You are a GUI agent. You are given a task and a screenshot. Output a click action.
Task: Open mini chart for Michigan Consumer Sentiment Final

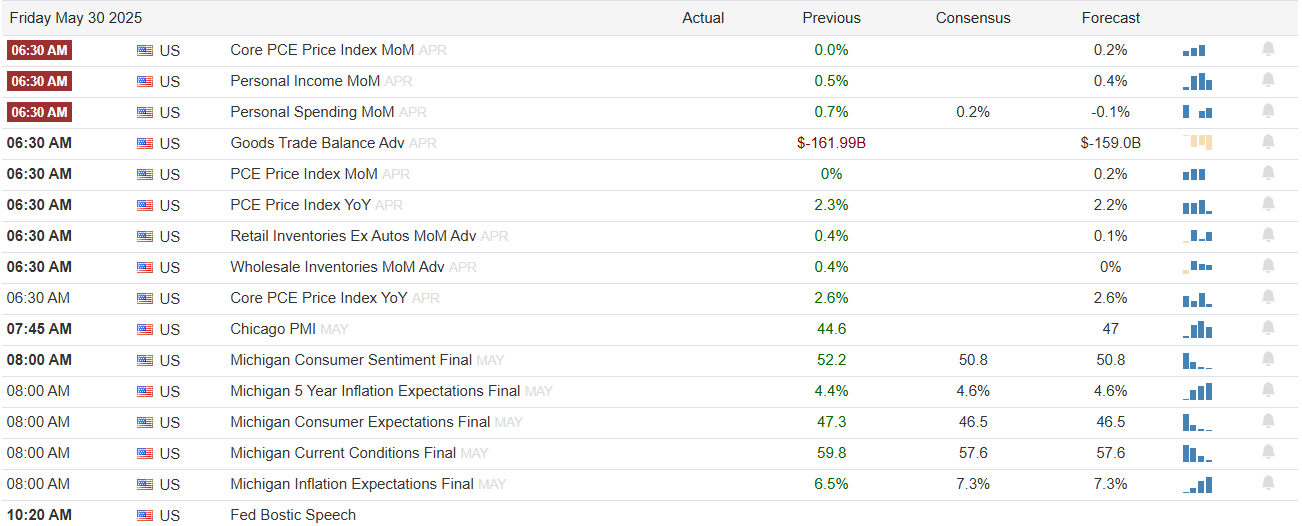[x=1197, y=360]
